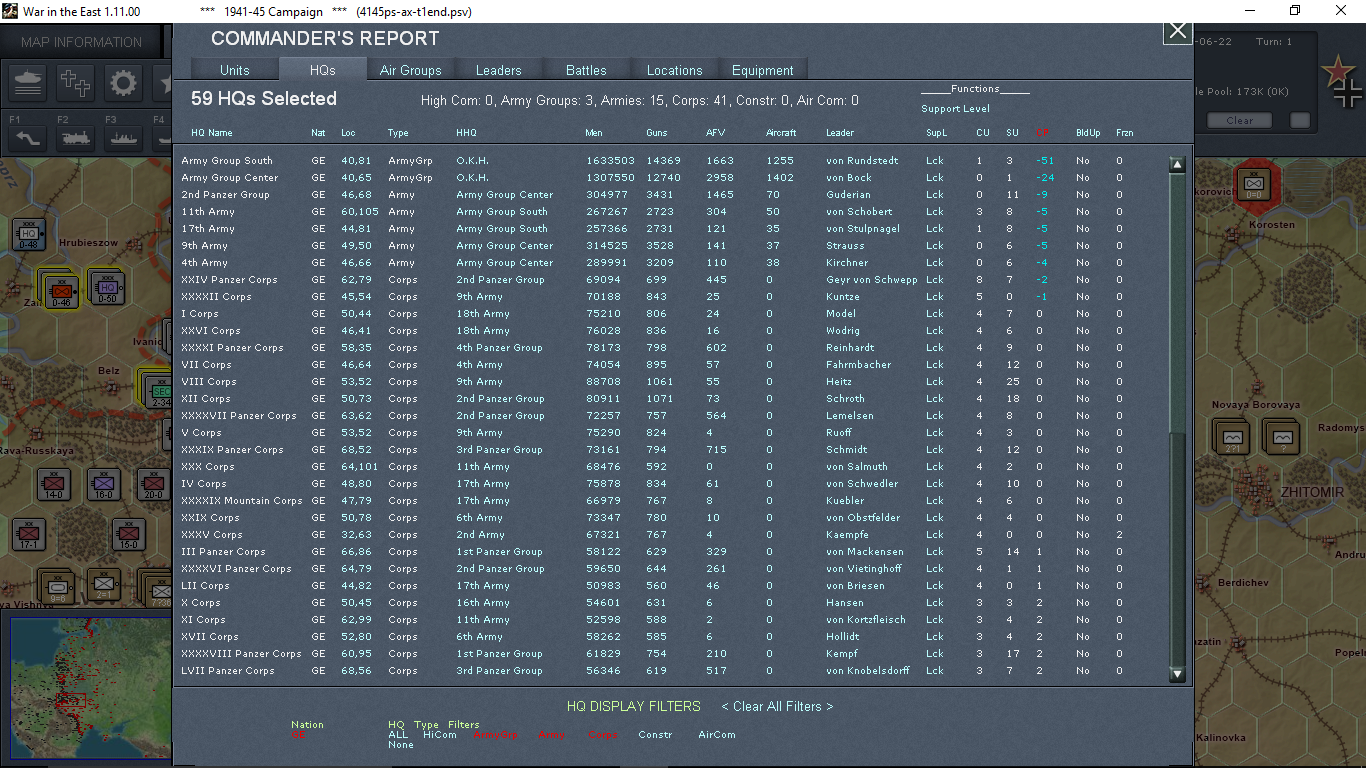Sort the list by AFV column
The height and width of the screenshot is (768, 1366).
pyautogui.click(x=716, y=133)
